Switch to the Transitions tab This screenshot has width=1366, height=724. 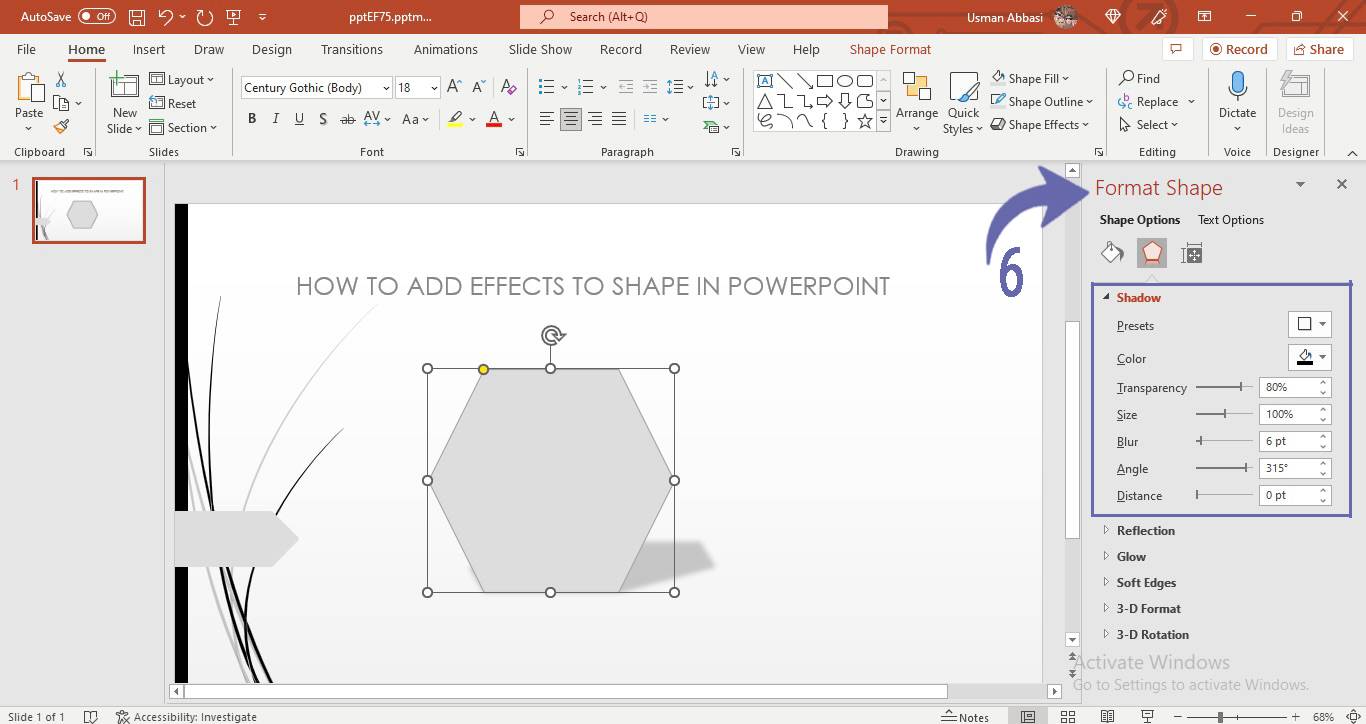pyautogui.click(x=351, y=49)
